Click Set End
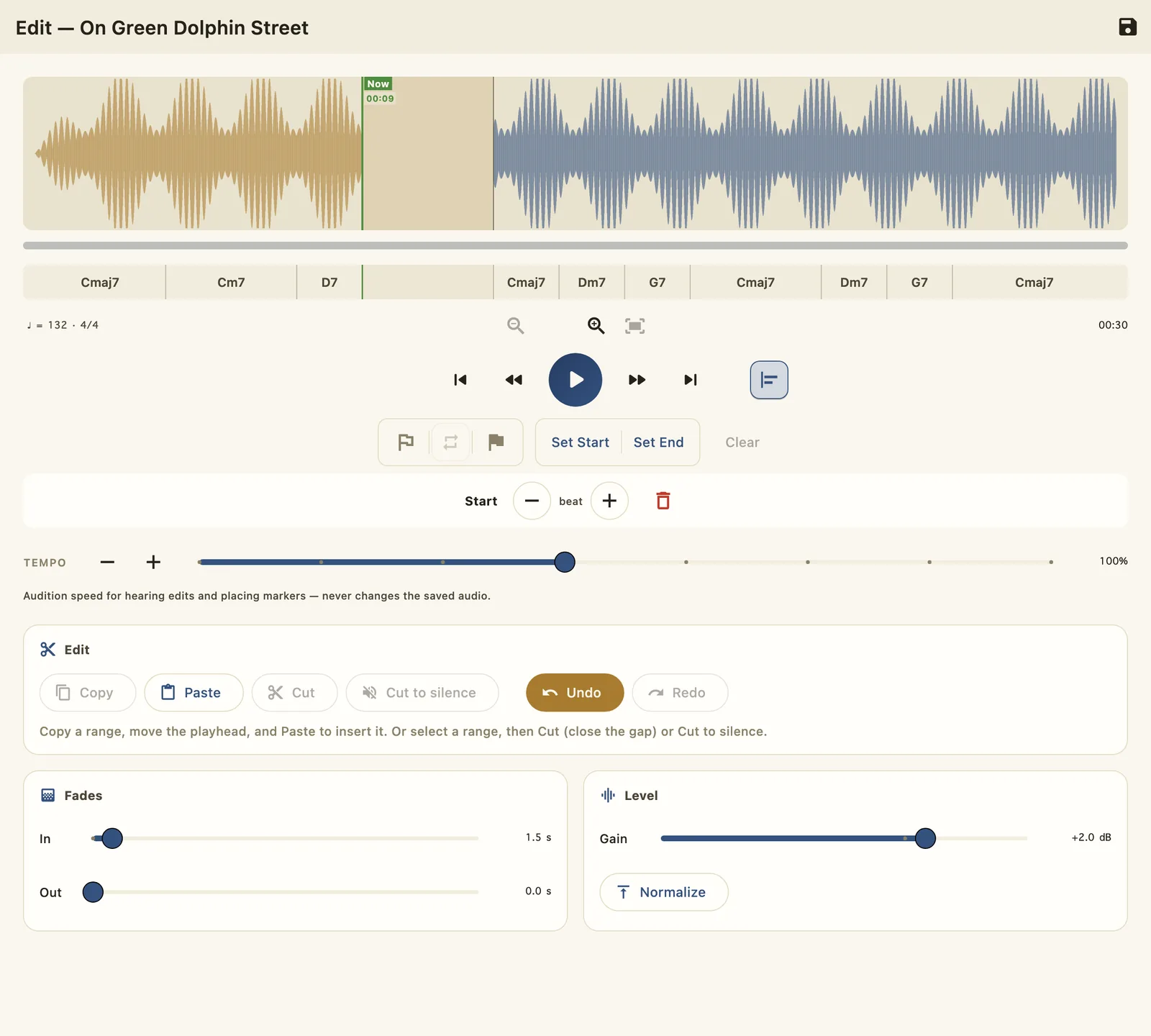Viewport: 1151px width, 1036px height. pyautogui.click(x=658, y=442)
